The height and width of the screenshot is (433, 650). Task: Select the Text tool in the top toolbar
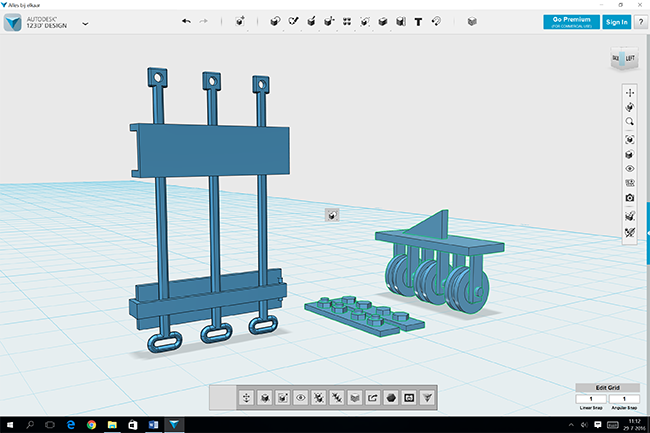418,21
